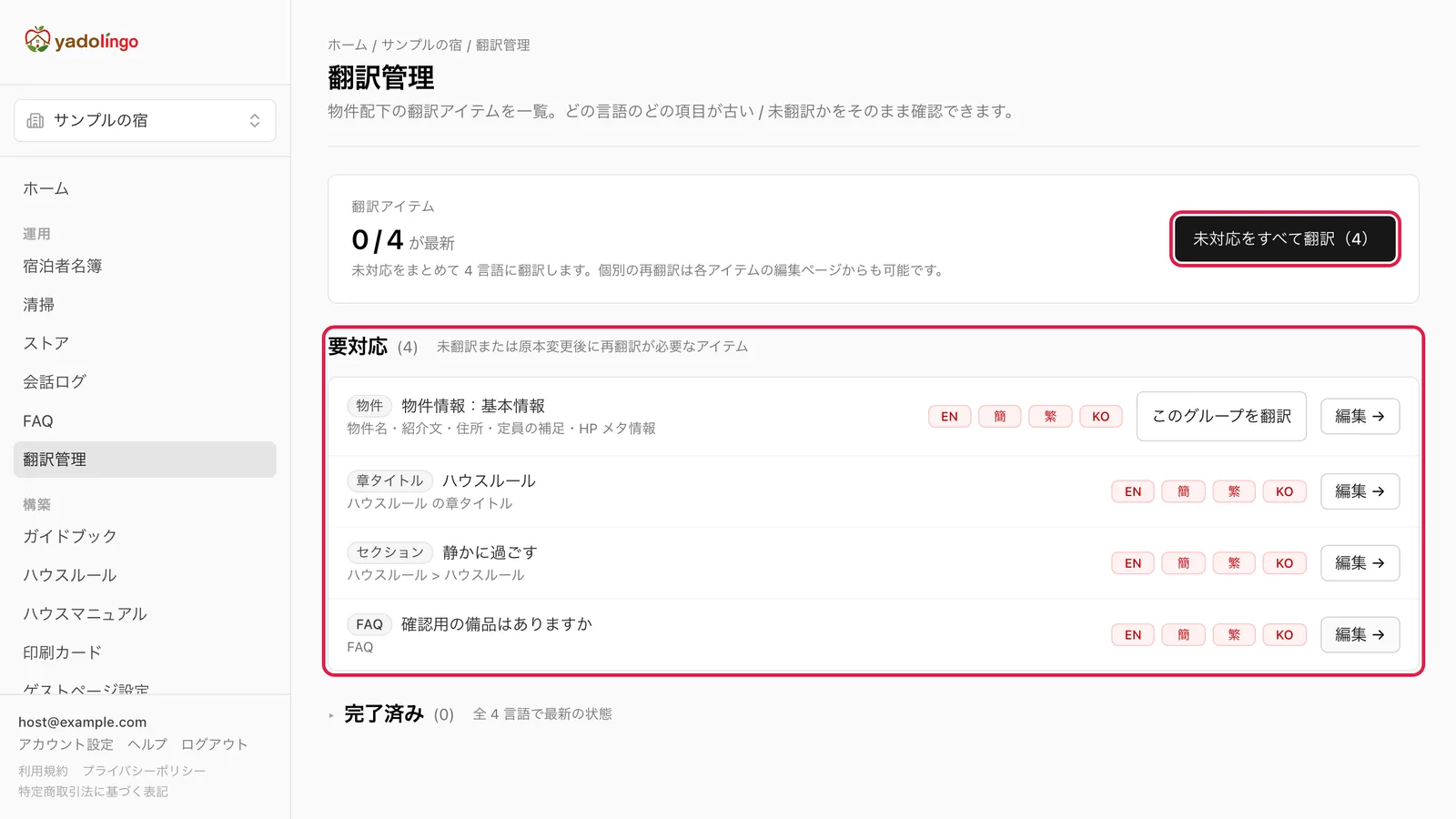1456x819 pixels.
Task: Click the 物件 tag label
Action: pos(369,406)
